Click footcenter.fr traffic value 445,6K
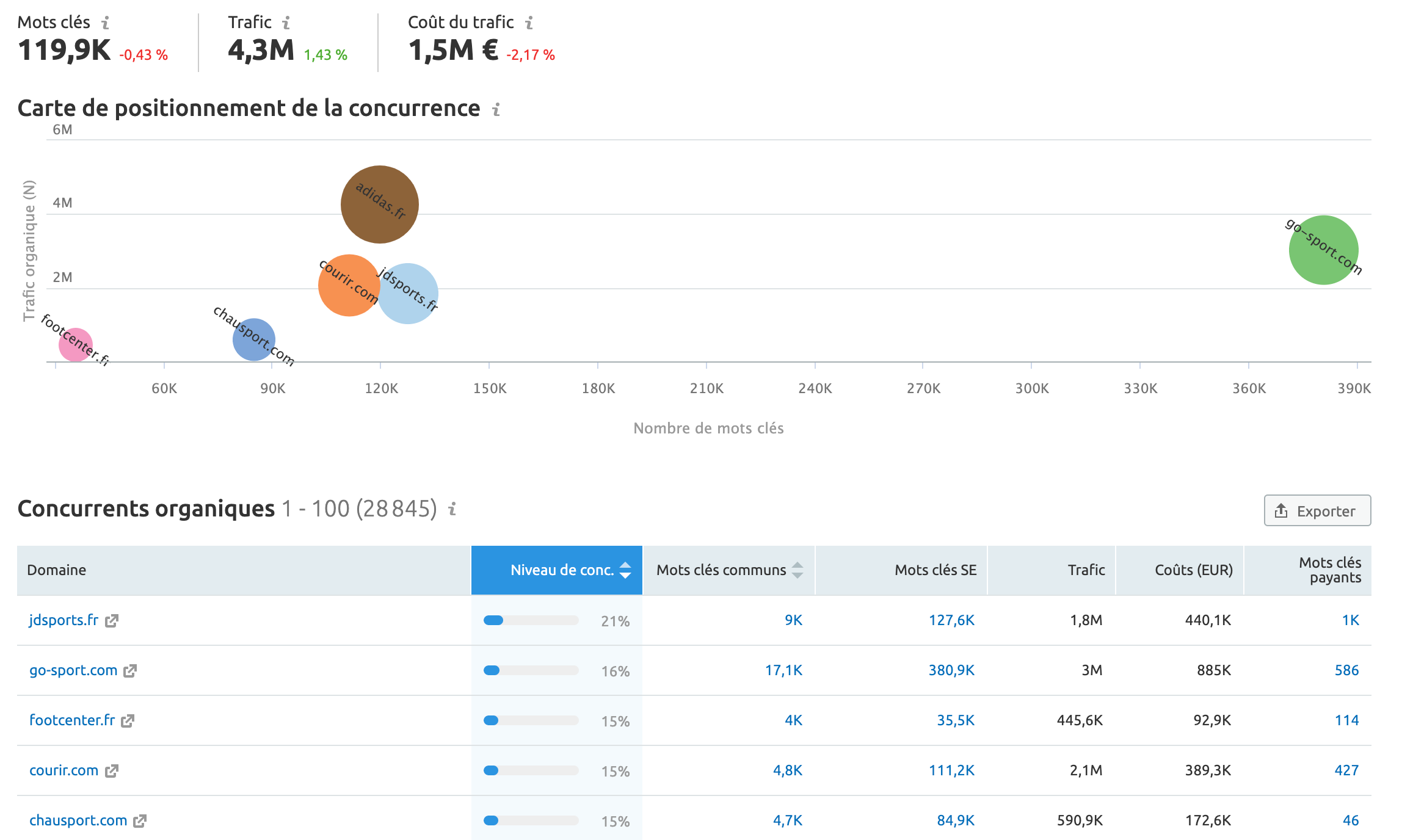This screenshot has width=1413, height=840. (1080, 720)
